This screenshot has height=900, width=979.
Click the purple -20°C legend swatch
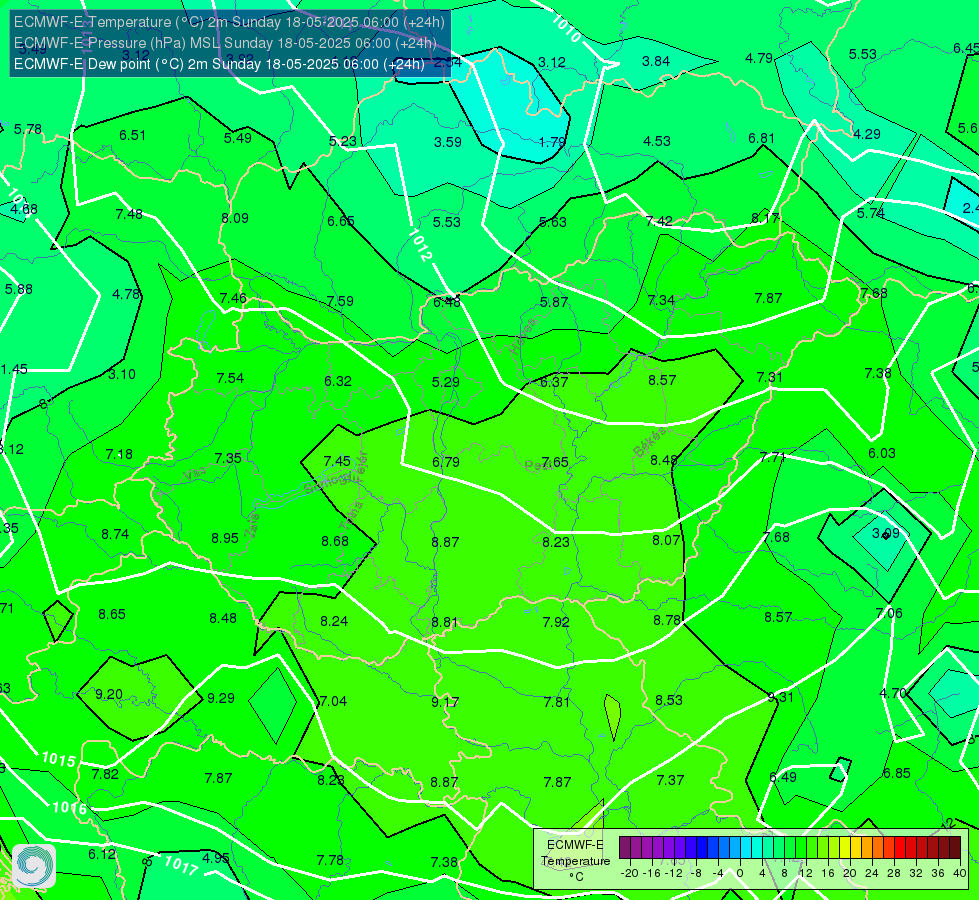[626, 848]
